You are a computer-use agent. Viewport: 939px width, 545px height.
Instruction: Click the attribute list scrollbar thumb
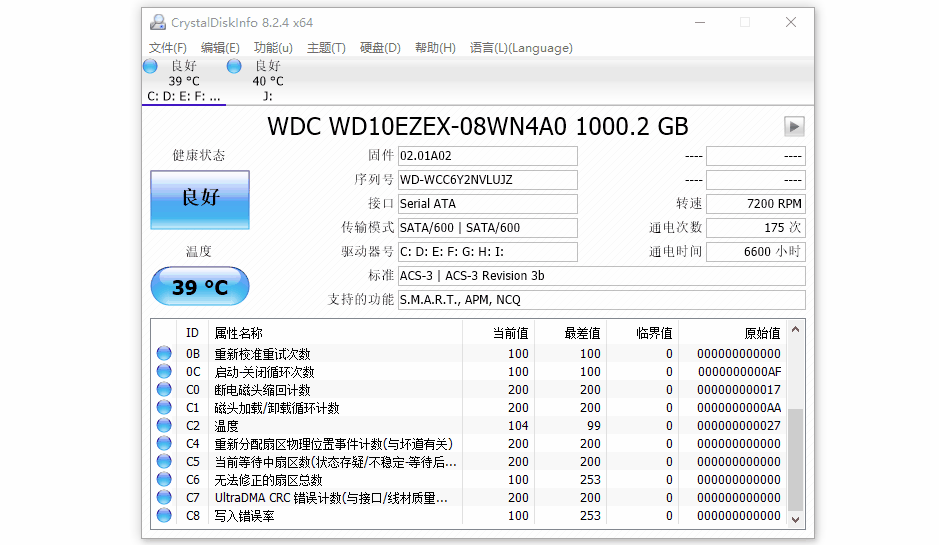tap(795, 459)
